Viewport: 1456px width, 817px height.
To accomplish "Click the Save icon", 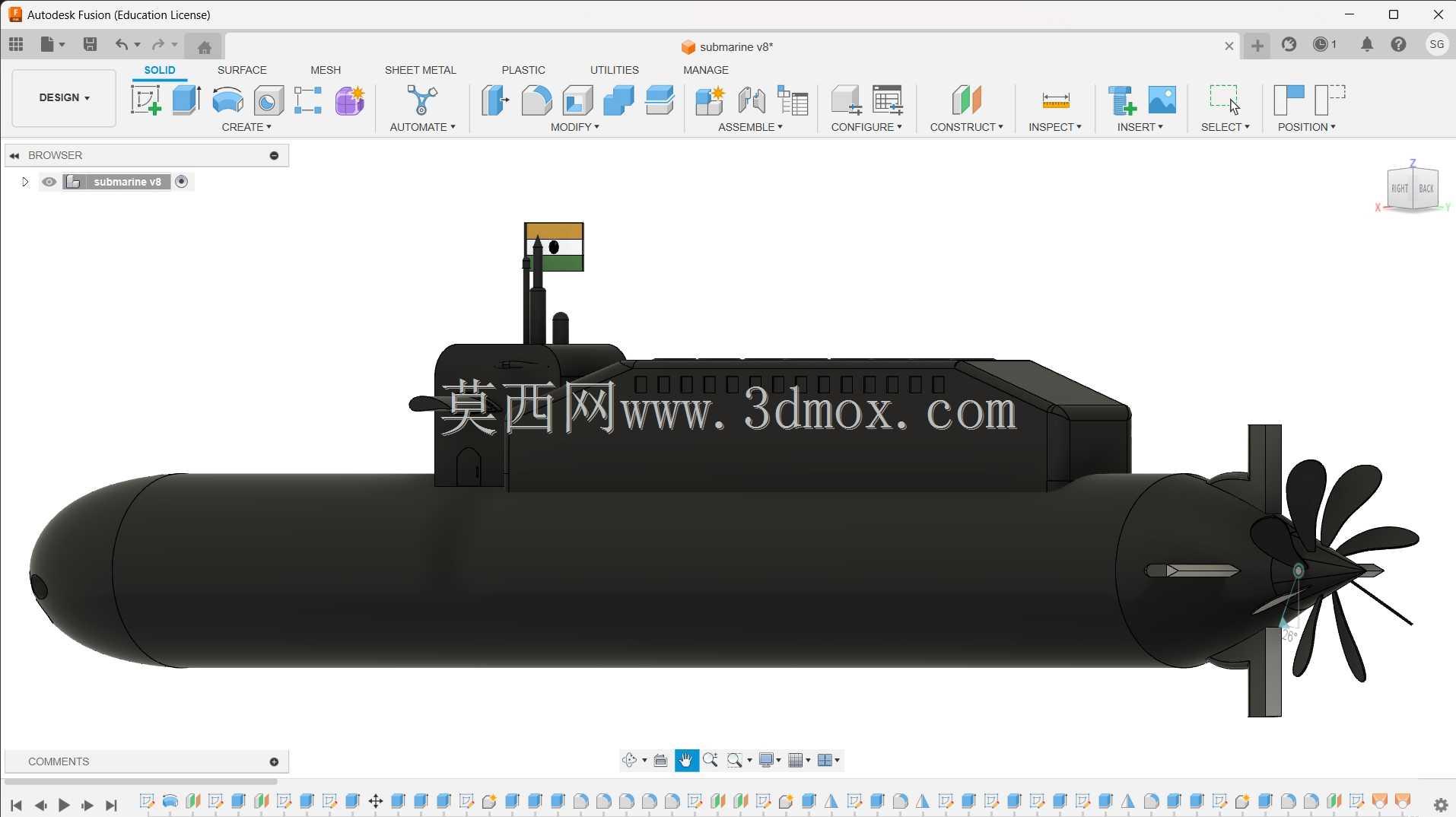I will pyautogui.click(x=90, y=45).
